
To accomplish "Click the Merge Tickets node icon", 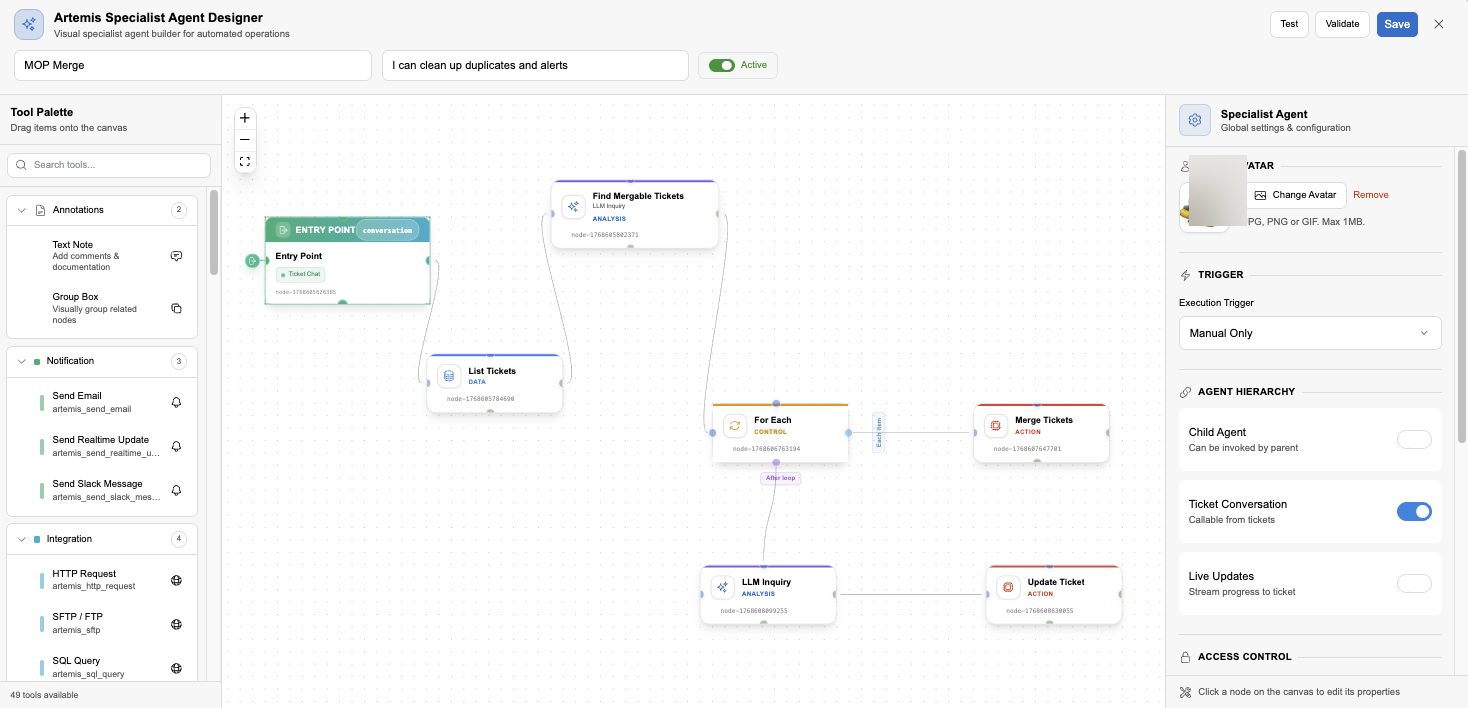I will click(x=995, y=425).
